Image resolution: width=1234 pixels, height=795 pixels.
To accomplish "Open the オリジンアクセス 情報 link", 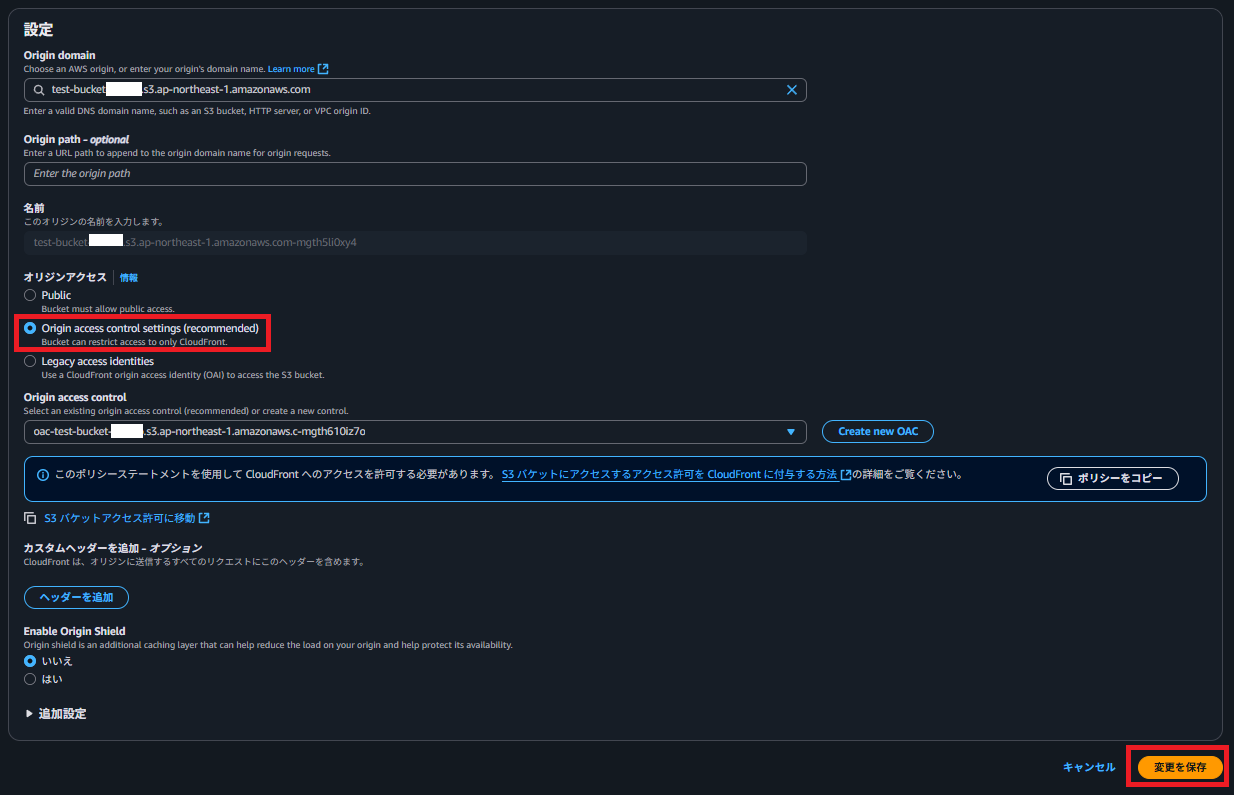I will (129, 277).
